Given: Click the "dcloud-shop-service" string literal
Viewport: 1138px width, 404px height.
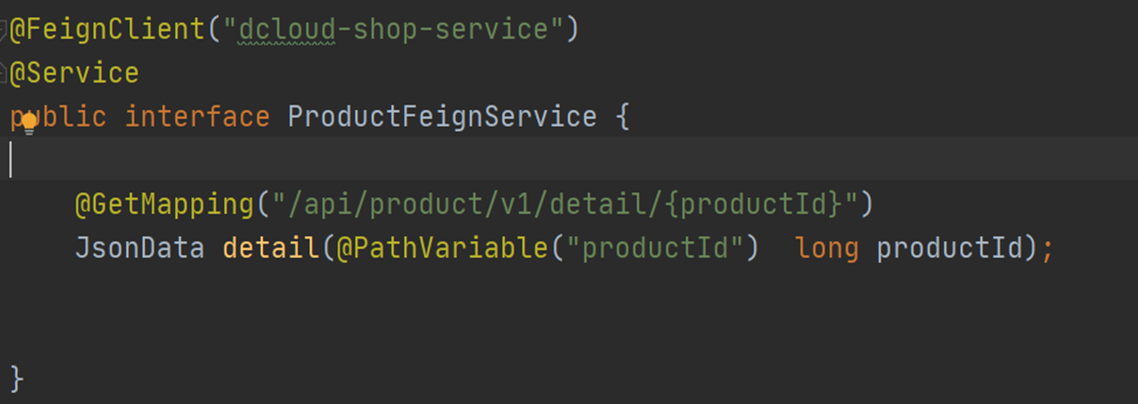Looking at the screenshot, I should (393, 30).
